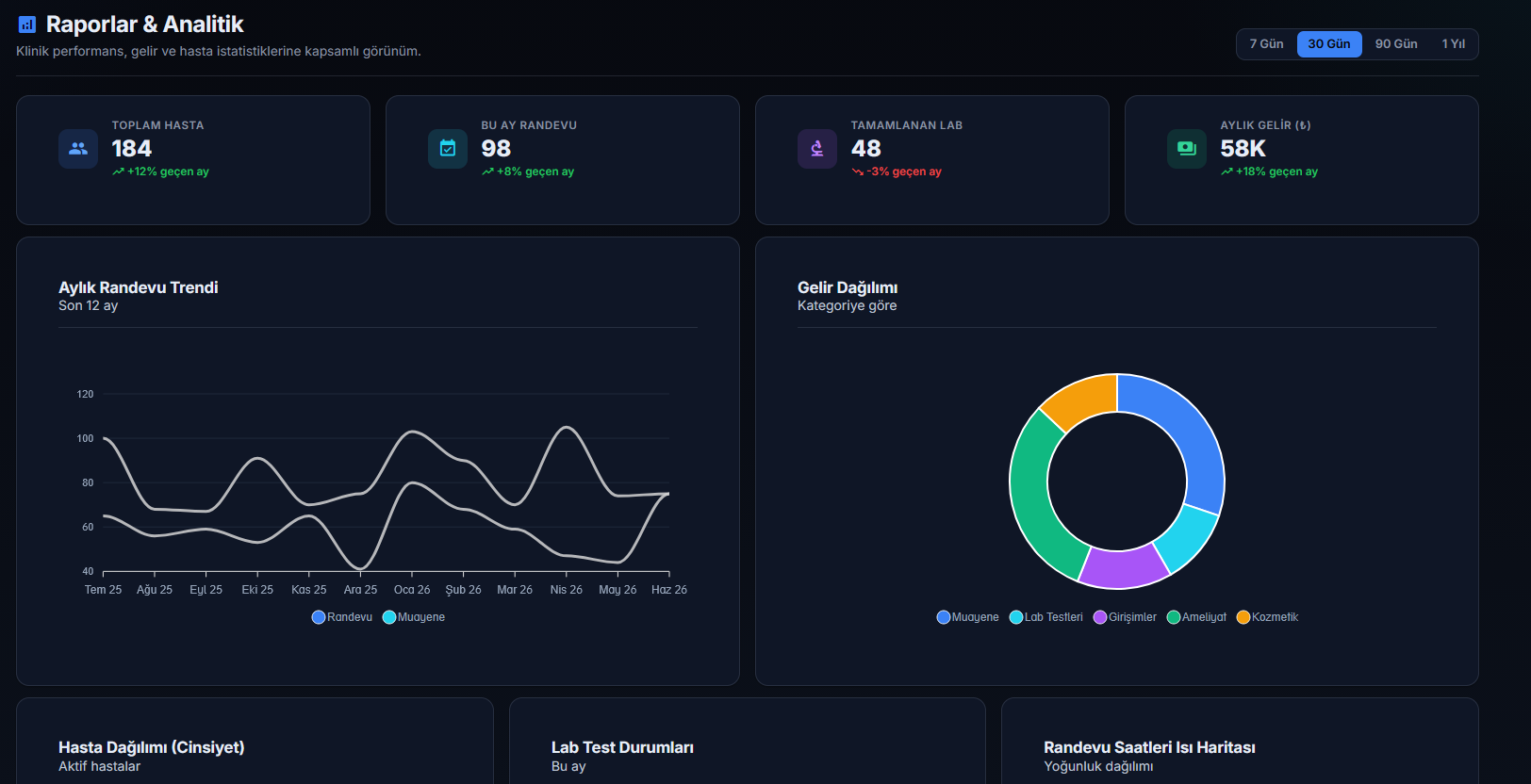Click the Aylık Gelir money icon
Screen dimensions: 1531x784
tap(1187, 149)
